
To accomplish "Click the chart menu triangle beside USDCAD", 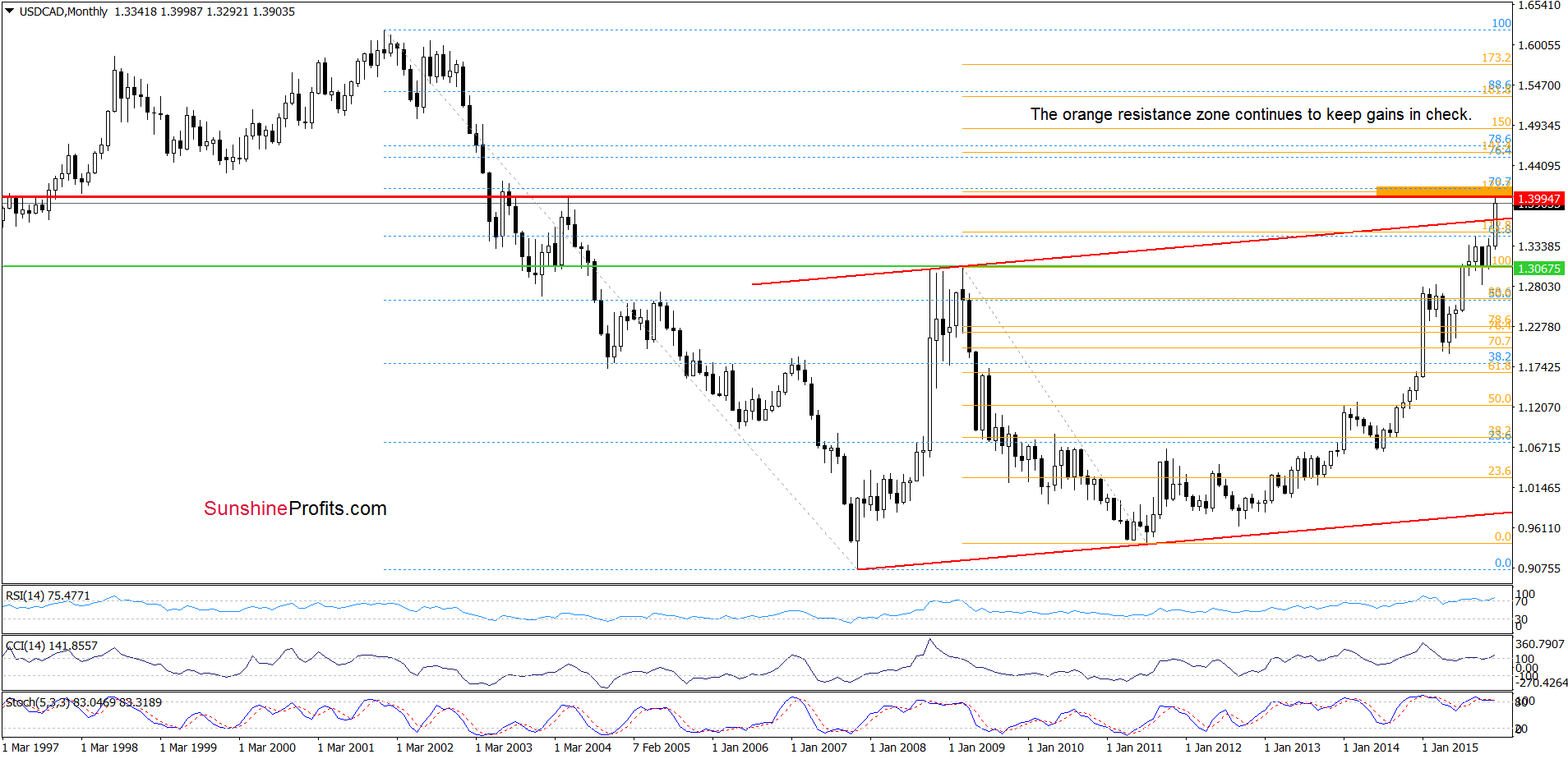I will tap(10, 11).
